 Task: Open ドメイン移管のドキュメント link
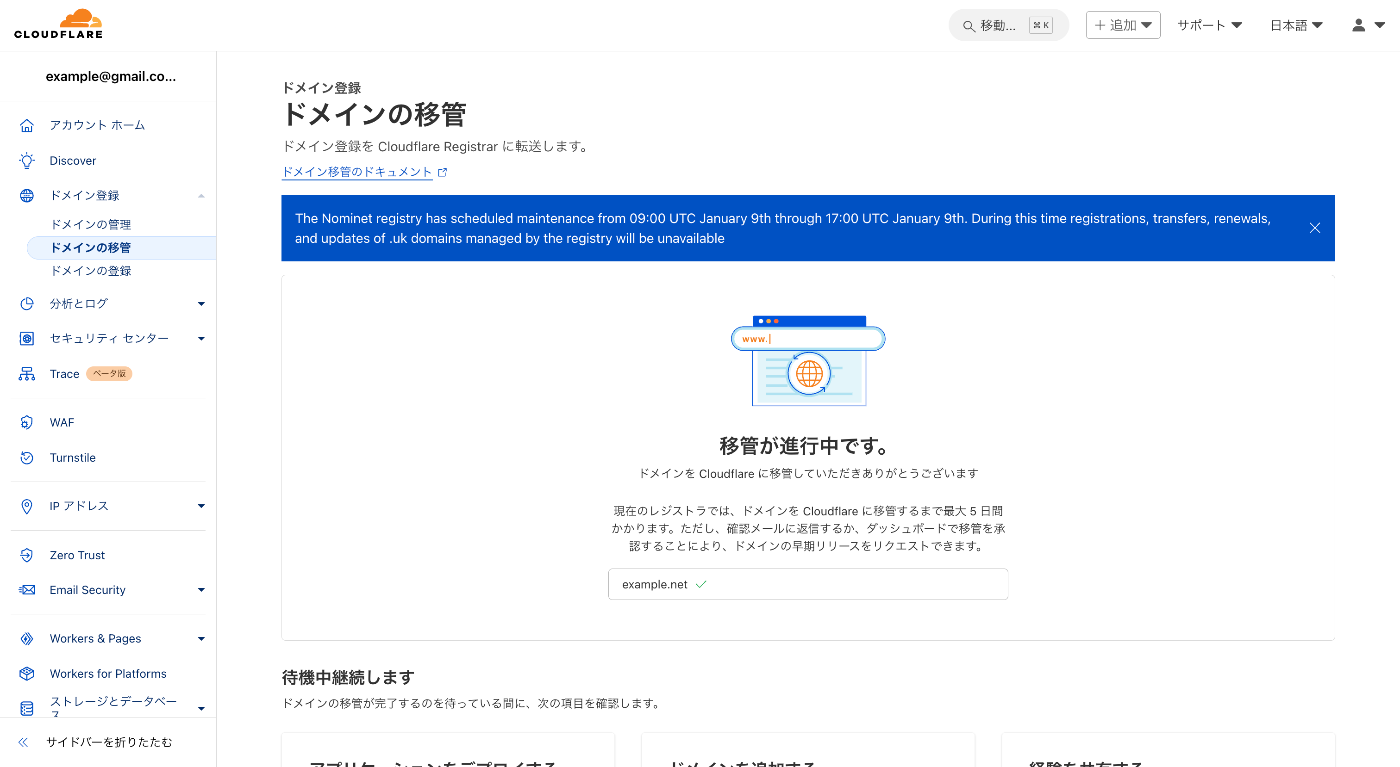(x=357, y=172)
